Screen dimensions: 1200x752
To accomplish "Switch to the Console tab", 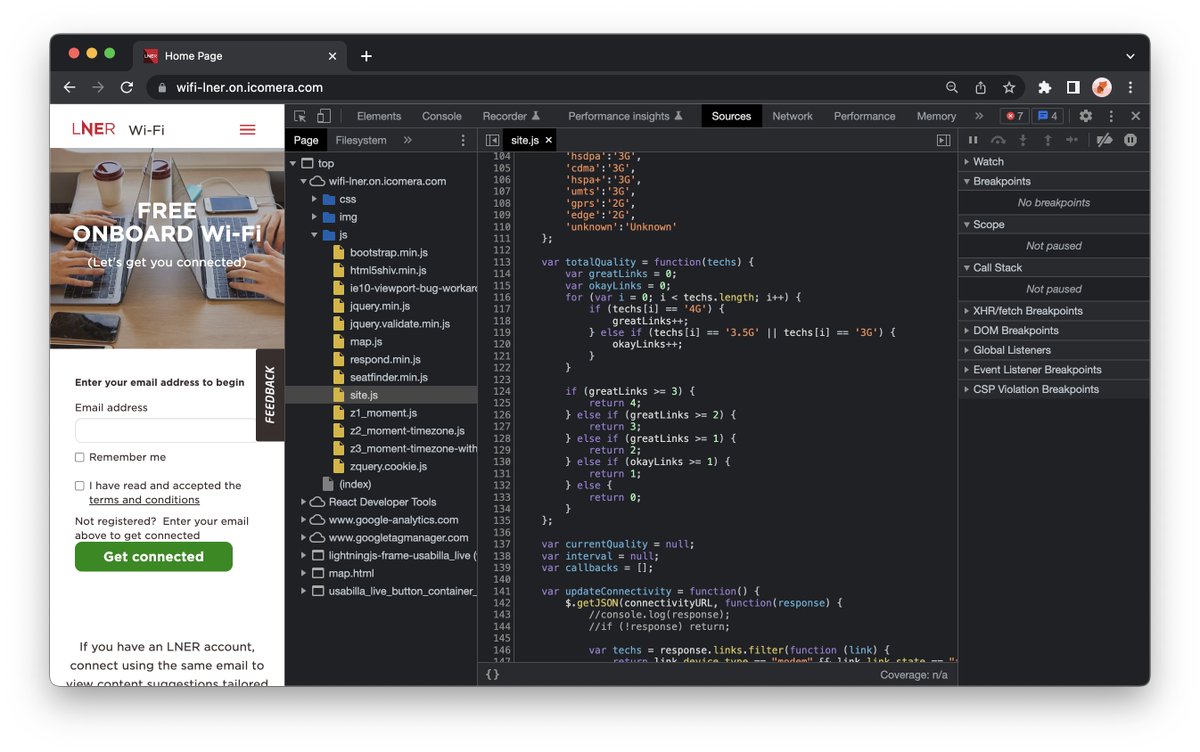I will pyautogui.click(x=442, y=116).
